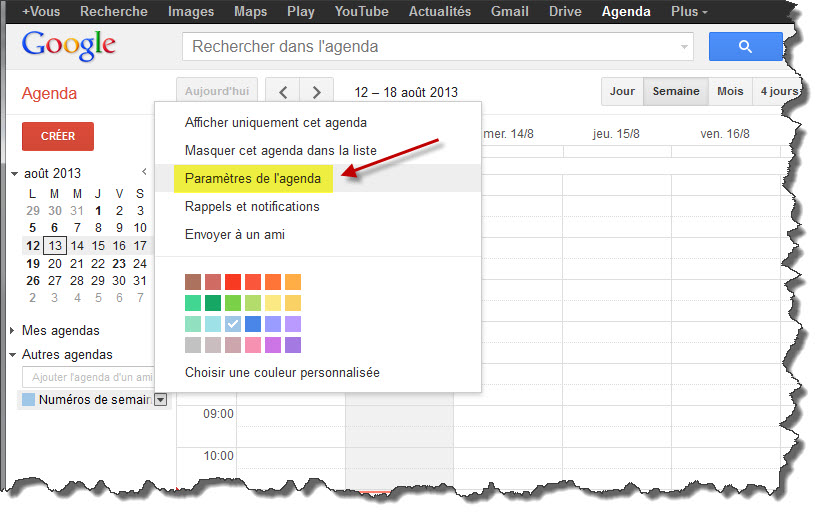Image resolution: width=826 pixels, height=520 pixels.
Task: Open Gmail from top bar
Action: [509, 12]
